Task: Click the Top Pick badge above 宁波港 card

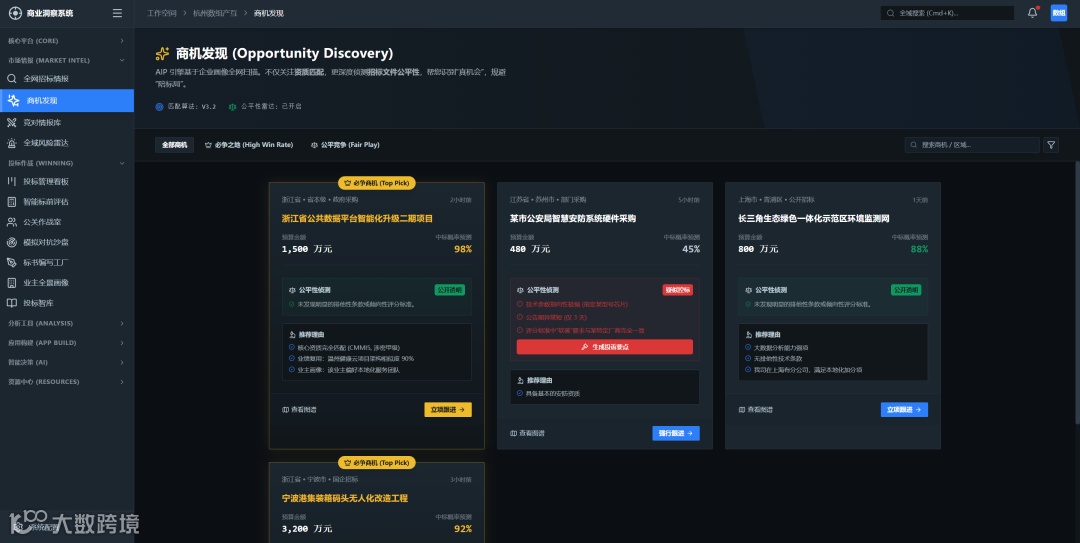Action: 377,463
